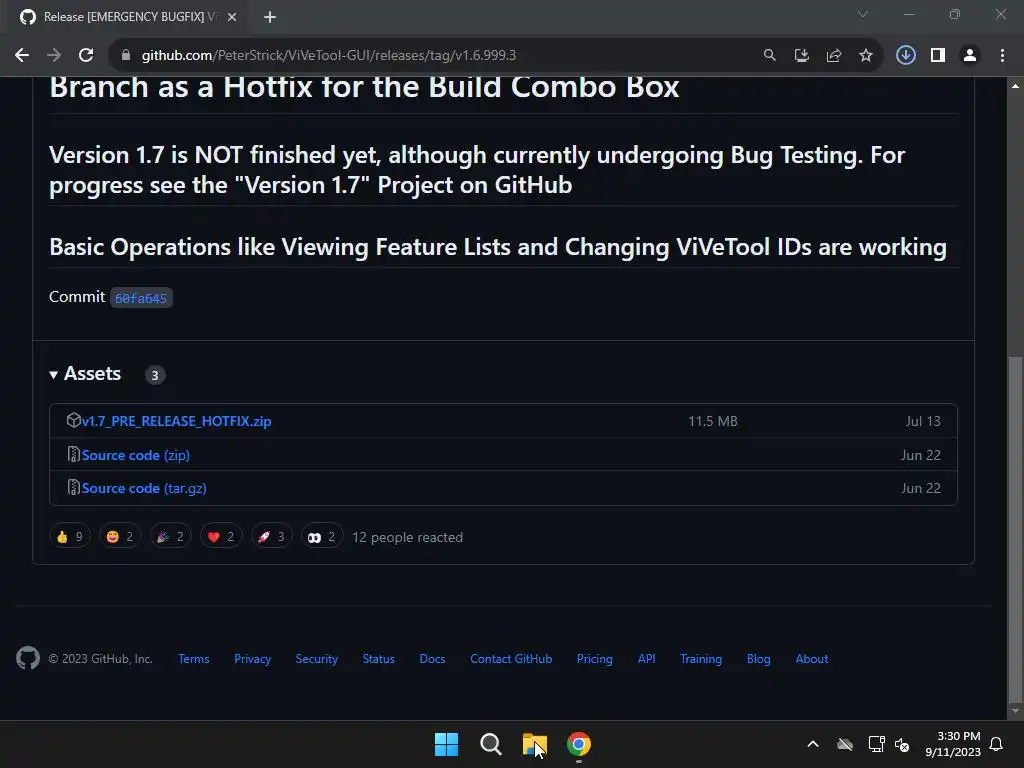Click the '12 people reacted' text

click(408, 537)
